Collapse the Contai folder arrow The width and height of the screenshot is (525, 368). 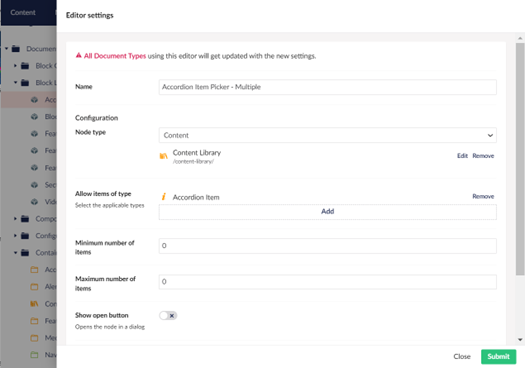pyautogui.click(x=15, y=252)
